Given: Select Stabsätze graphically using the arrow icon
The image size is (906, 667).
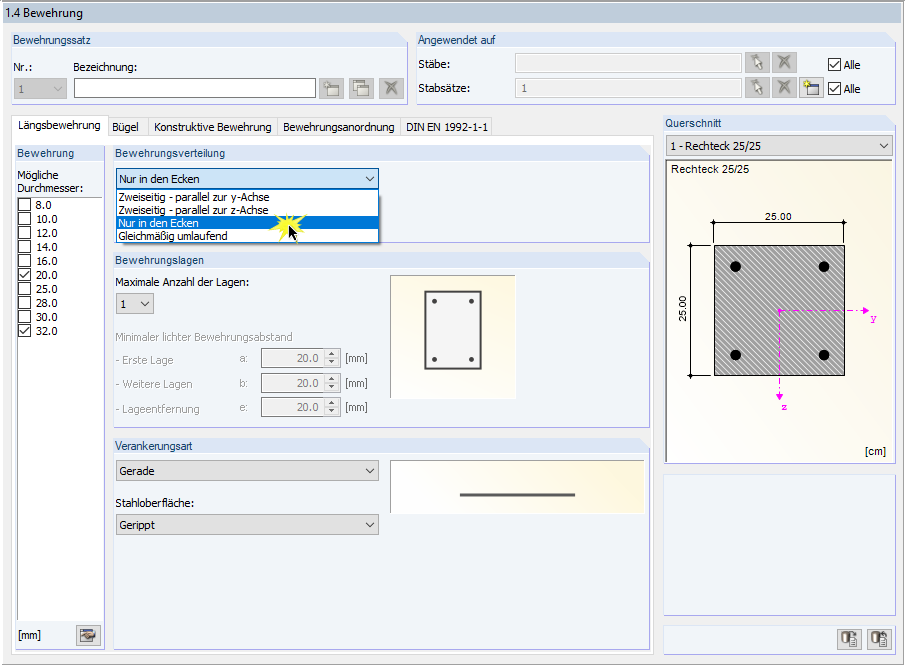Looking at the screenshot, I should point(757,88).
